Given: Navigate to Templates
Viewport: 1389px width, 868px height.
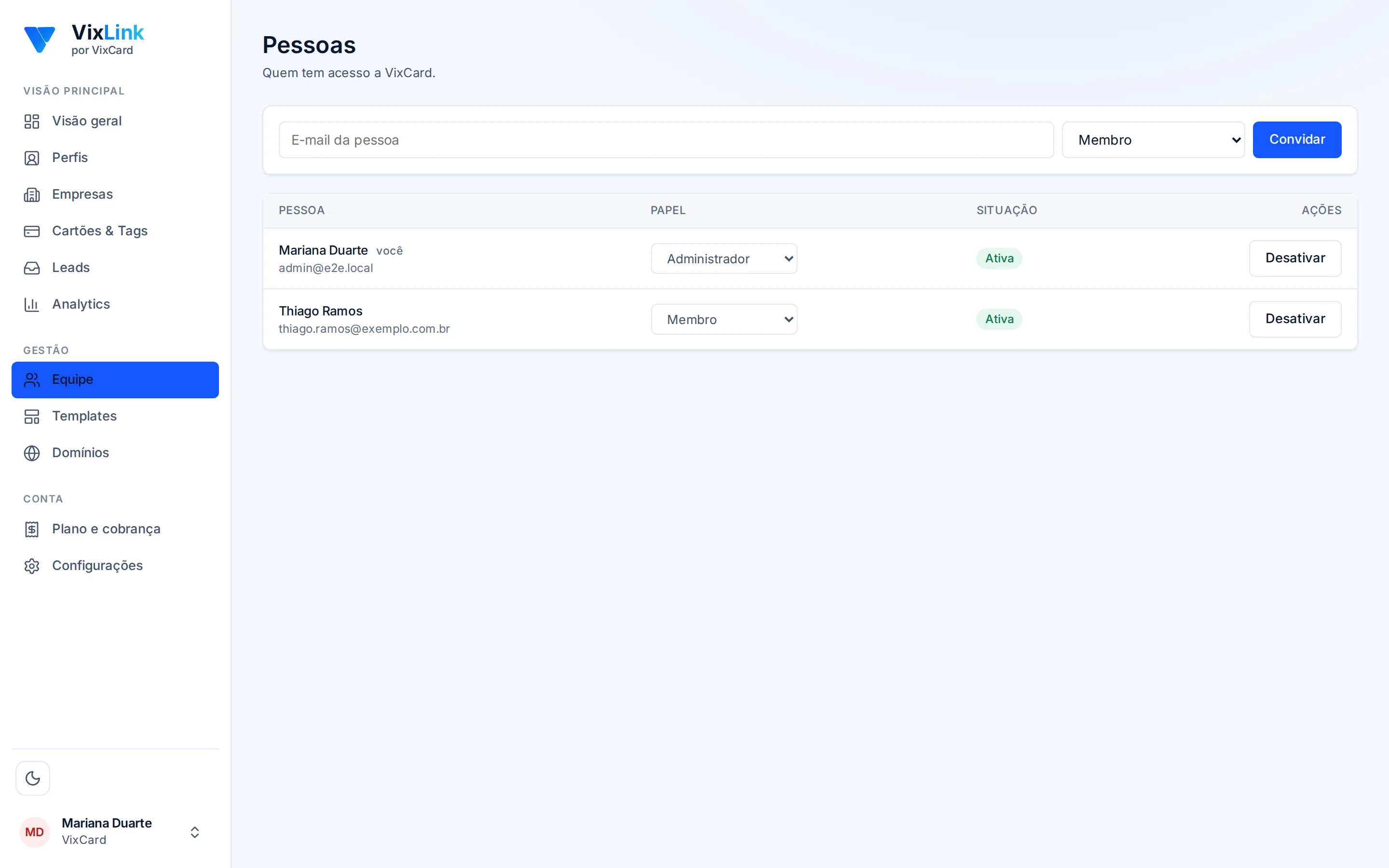Looking at the screenshot, I should [x=115, y=416].
